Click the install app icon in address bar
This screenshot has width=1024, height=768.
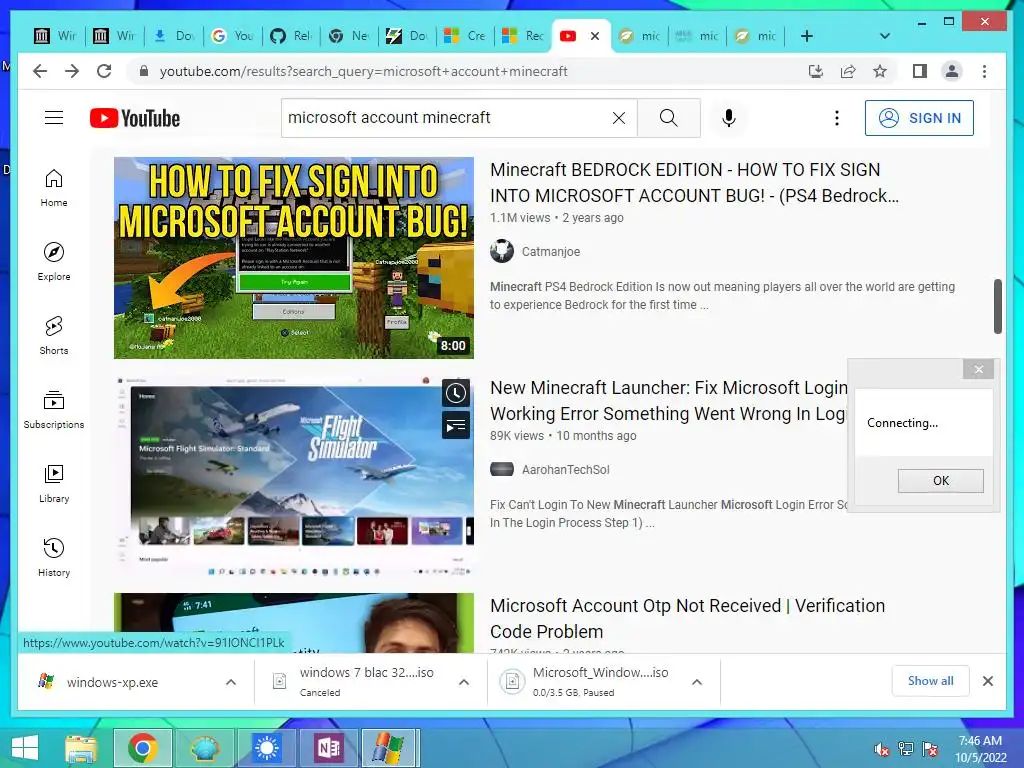click(816, 71)
